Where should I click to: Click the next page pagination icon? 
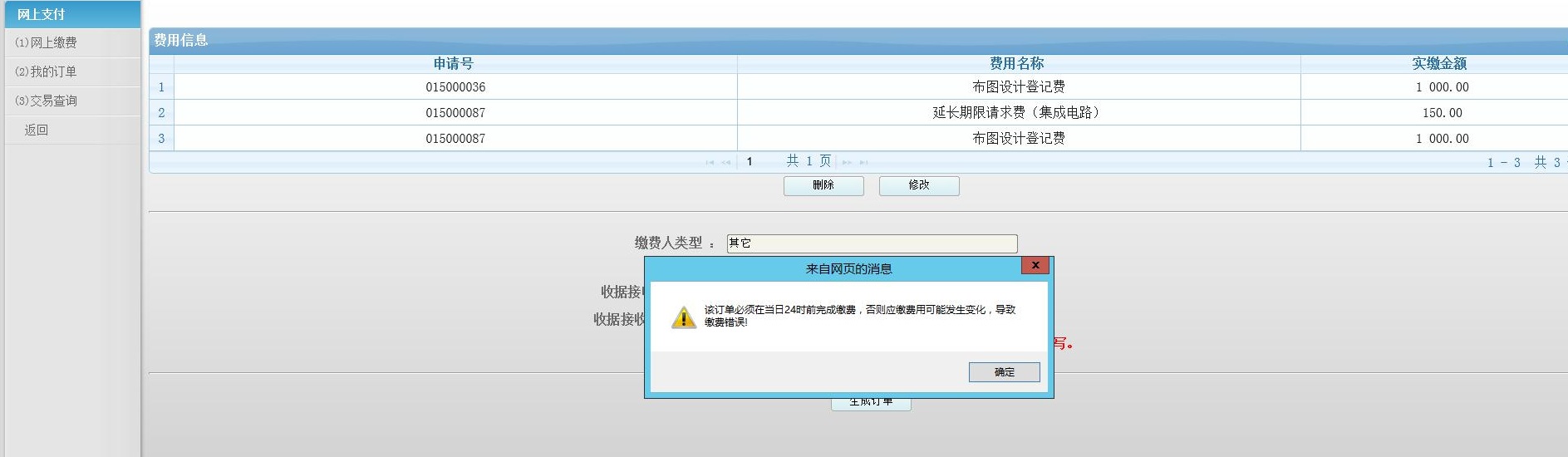847,163
